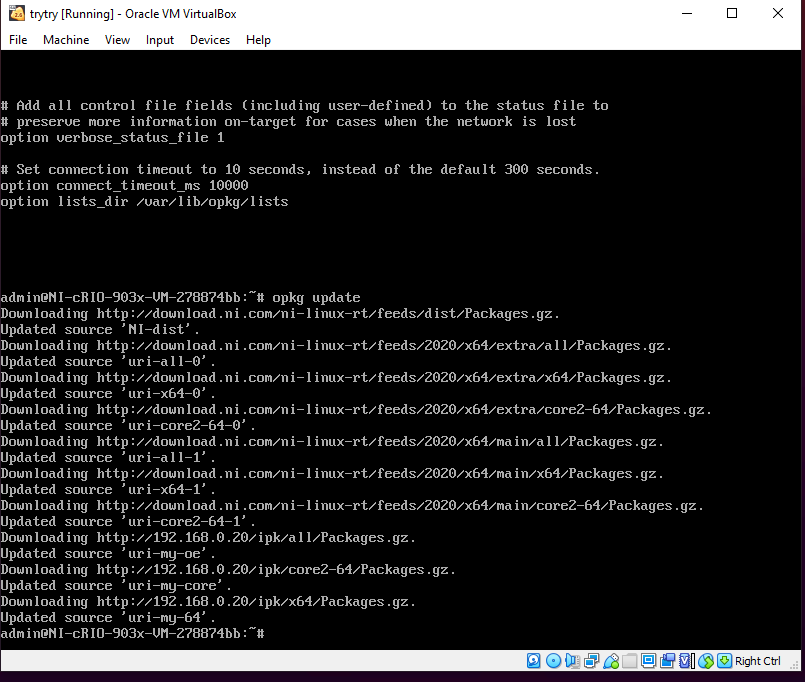Click the VirtualBox app icon in title bar
The height and width of the screenshot is (682, 805).
tap(17, 13)
